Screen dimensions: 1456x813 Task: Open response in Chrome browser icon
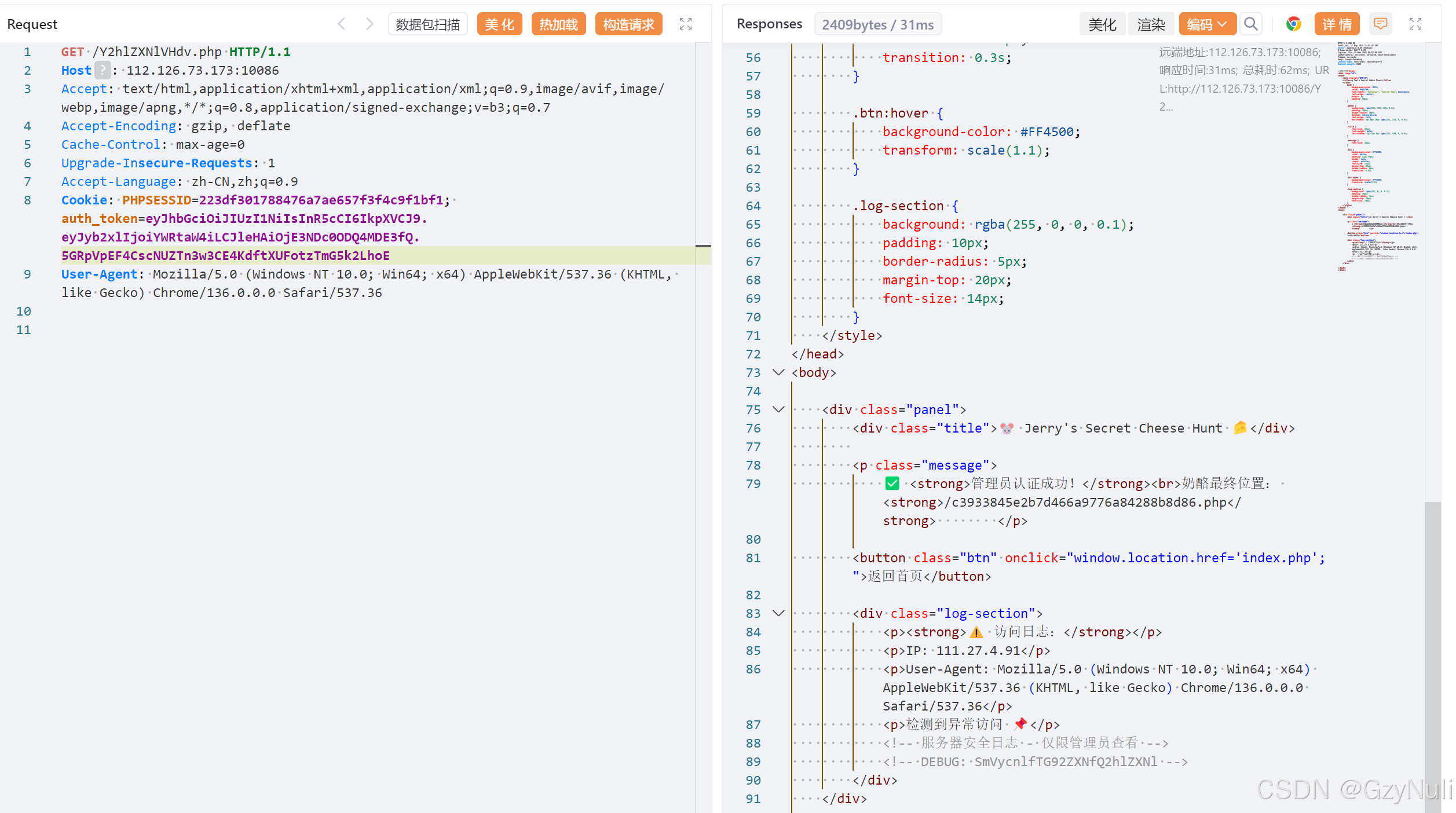point(1293,24)
